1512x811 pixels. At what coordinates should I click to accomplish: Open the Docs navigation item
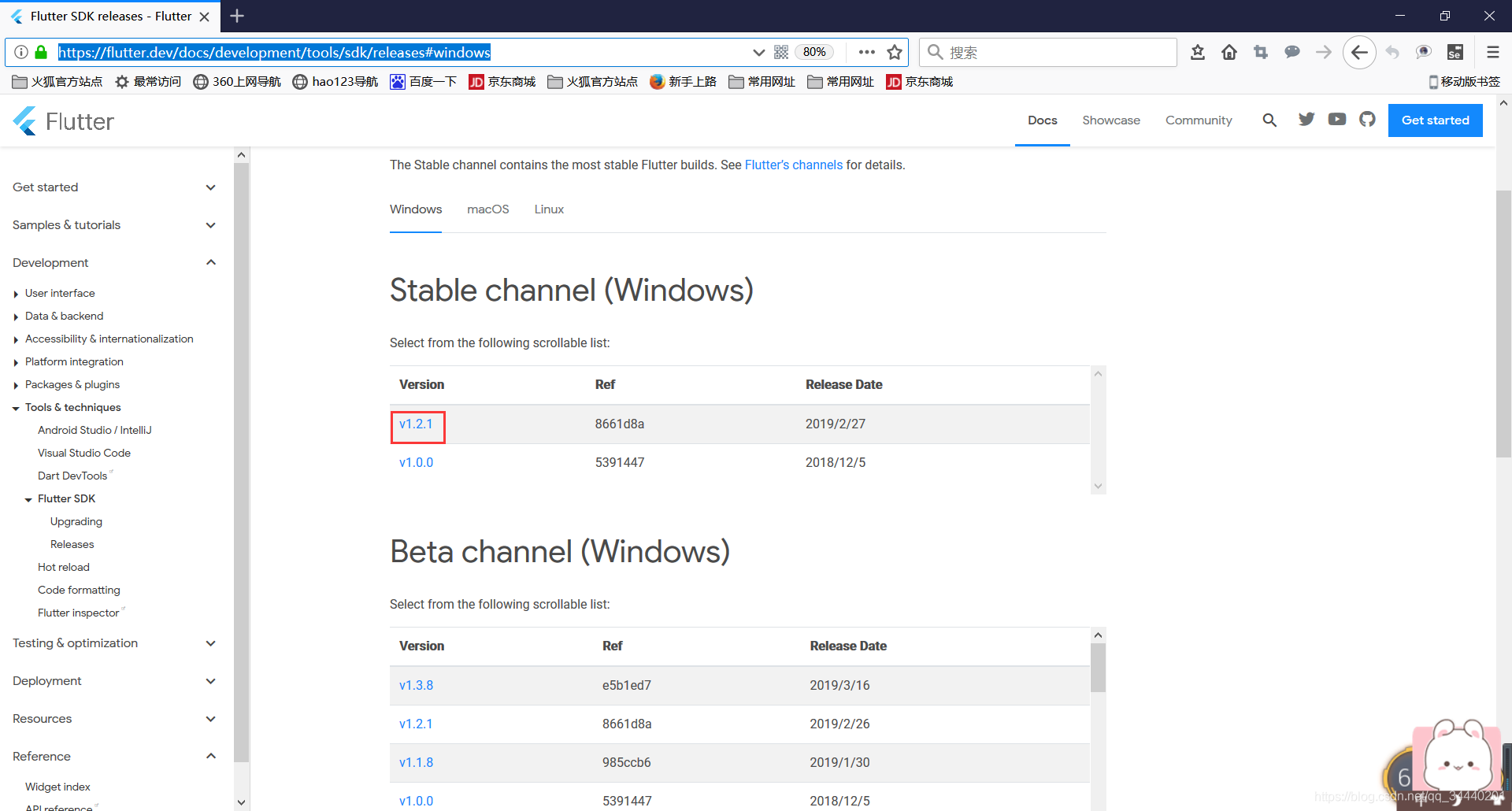tap(1043, 120)
